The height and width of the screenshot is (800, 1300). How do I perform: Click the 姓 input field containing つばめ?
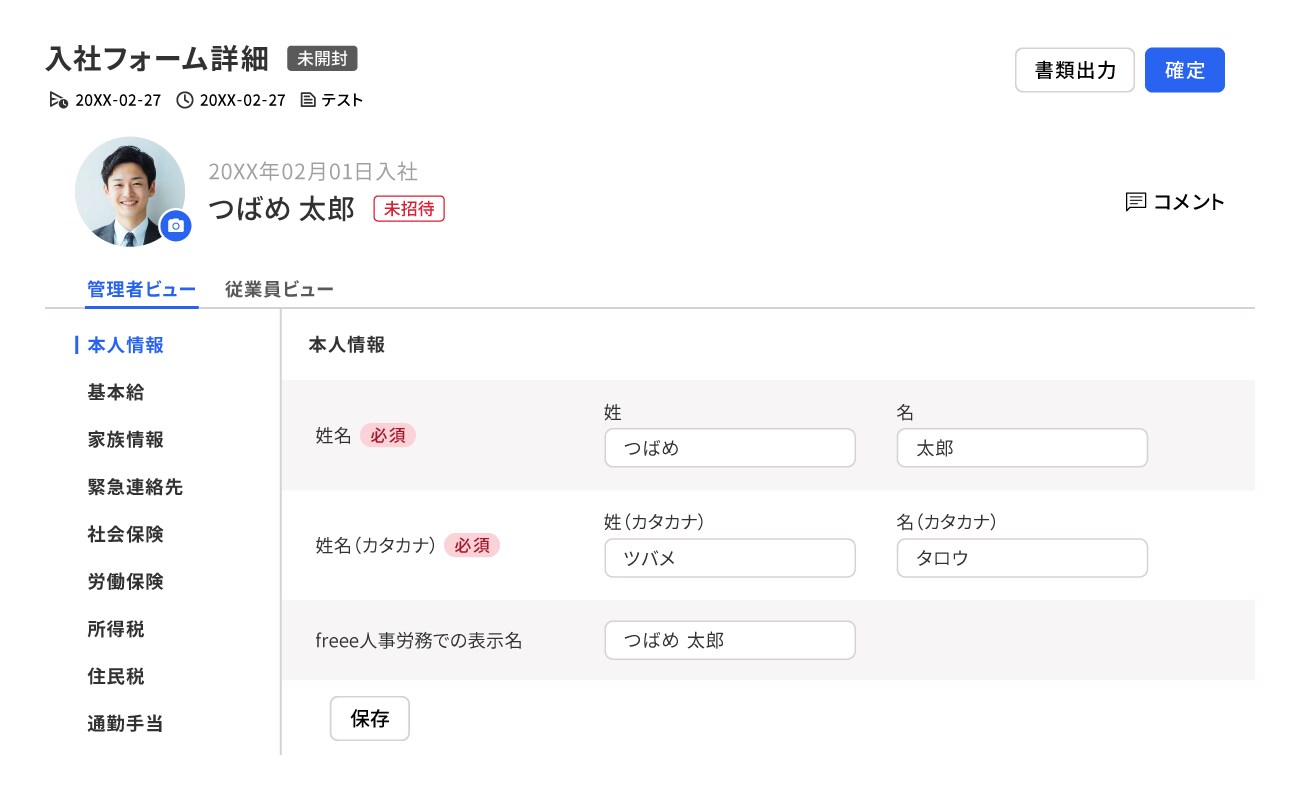(729, 448)
